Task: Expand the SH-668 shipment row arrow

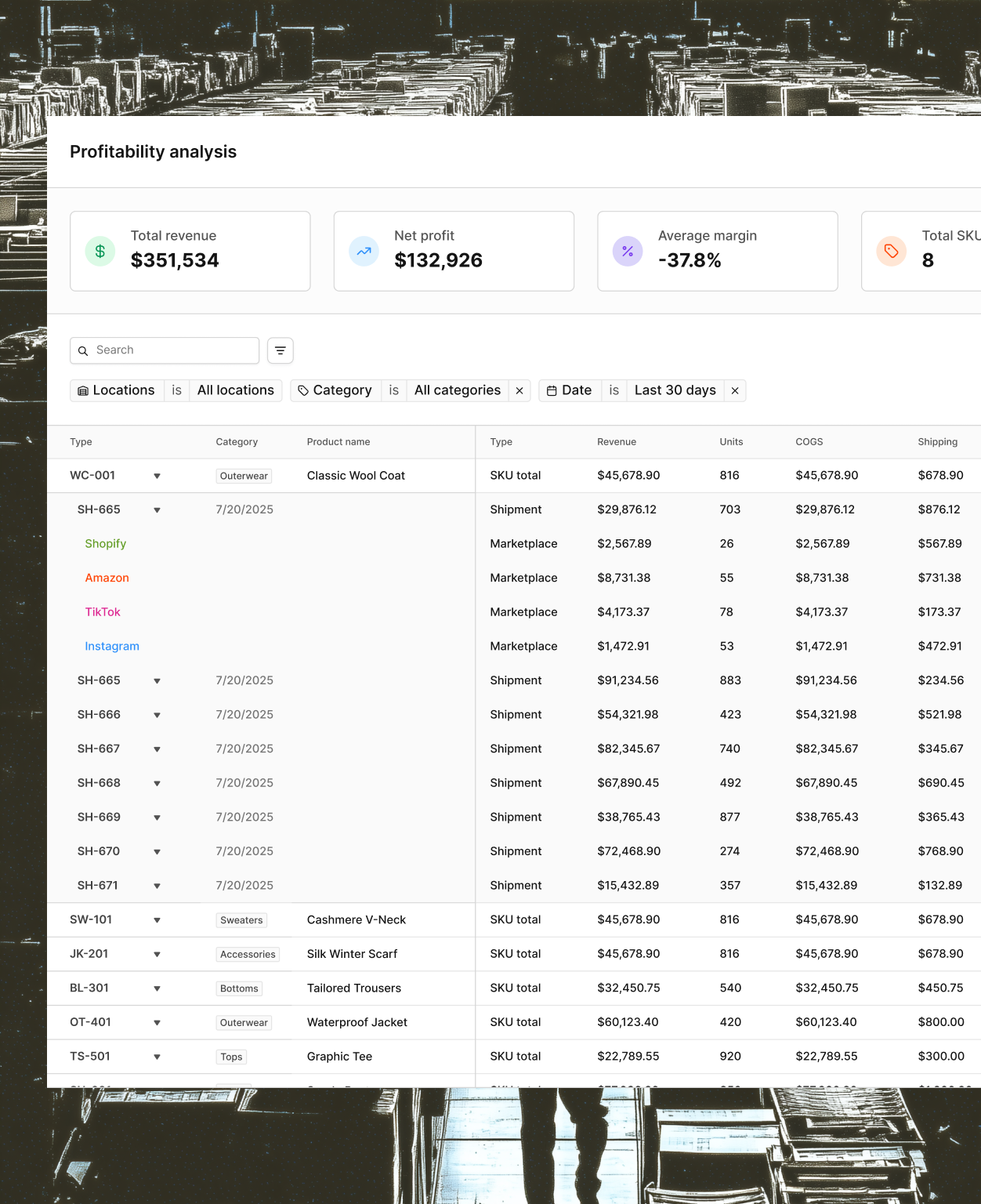Action: tap(157, 783)
